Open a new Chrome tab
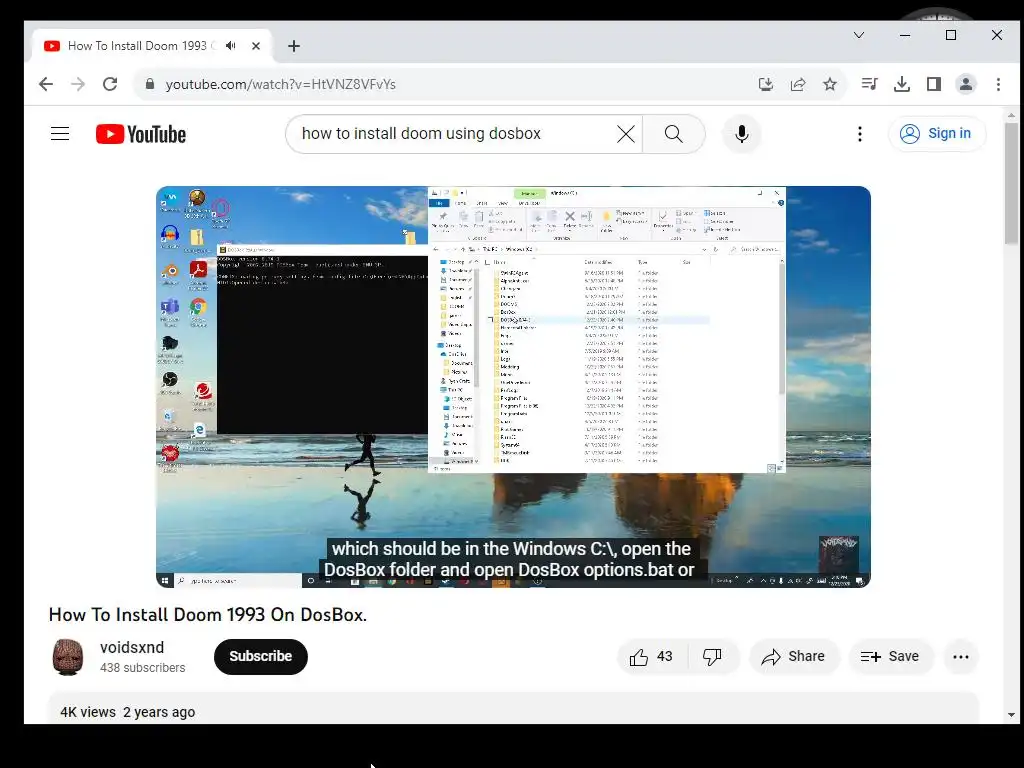The height and width of the screenshot is (768, 1024). pyautogui.click(x=294, y=46)
